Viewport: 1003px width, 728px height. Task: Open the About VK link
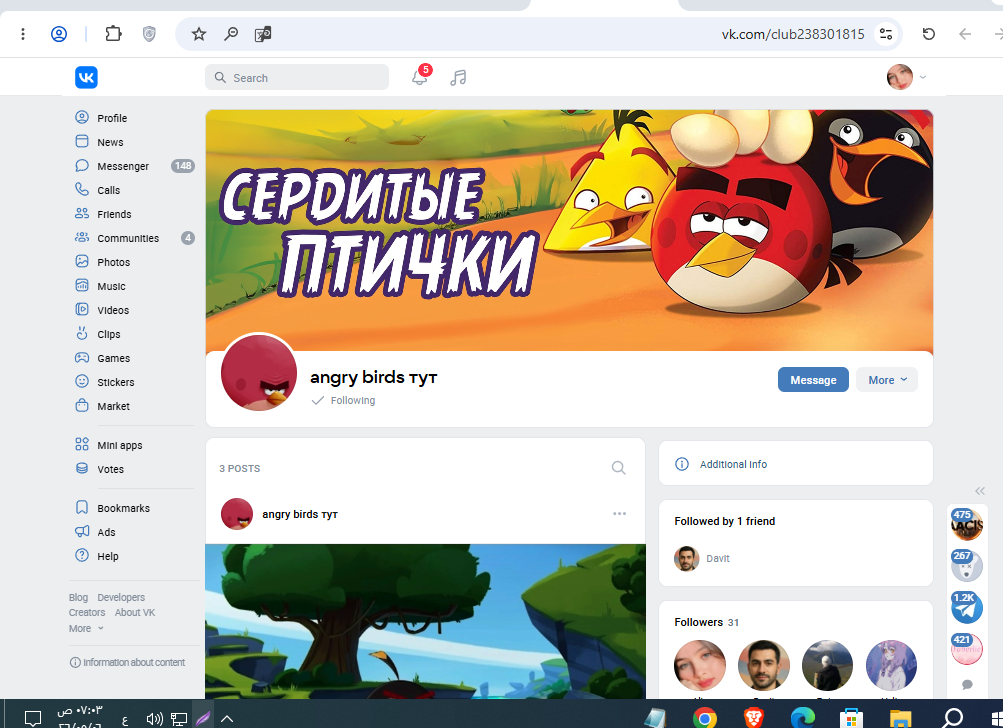pos(135,612)
